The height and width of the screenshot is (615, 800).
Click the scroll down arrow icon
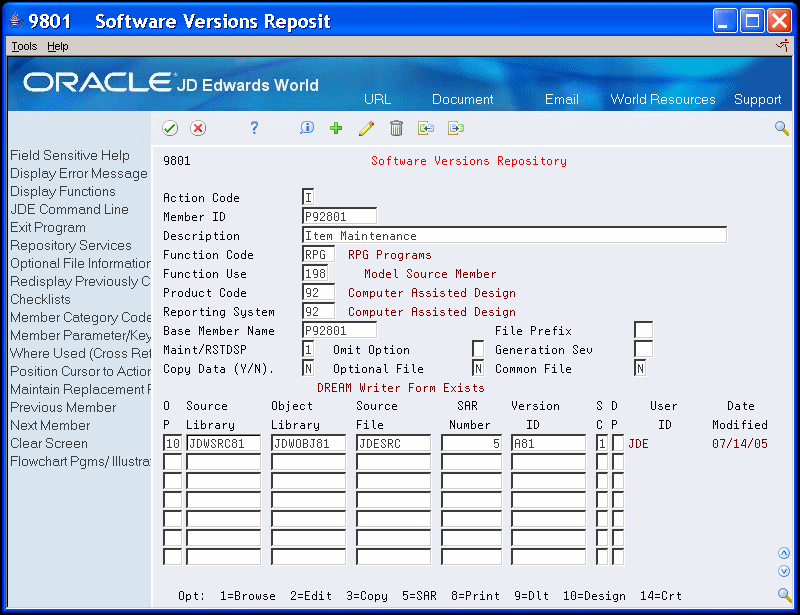point(784,571)
